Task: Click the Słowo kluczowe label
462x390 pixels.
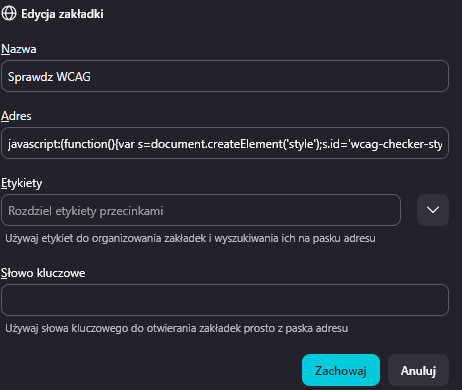Action: pyautogui.click(x=43, y=273)
